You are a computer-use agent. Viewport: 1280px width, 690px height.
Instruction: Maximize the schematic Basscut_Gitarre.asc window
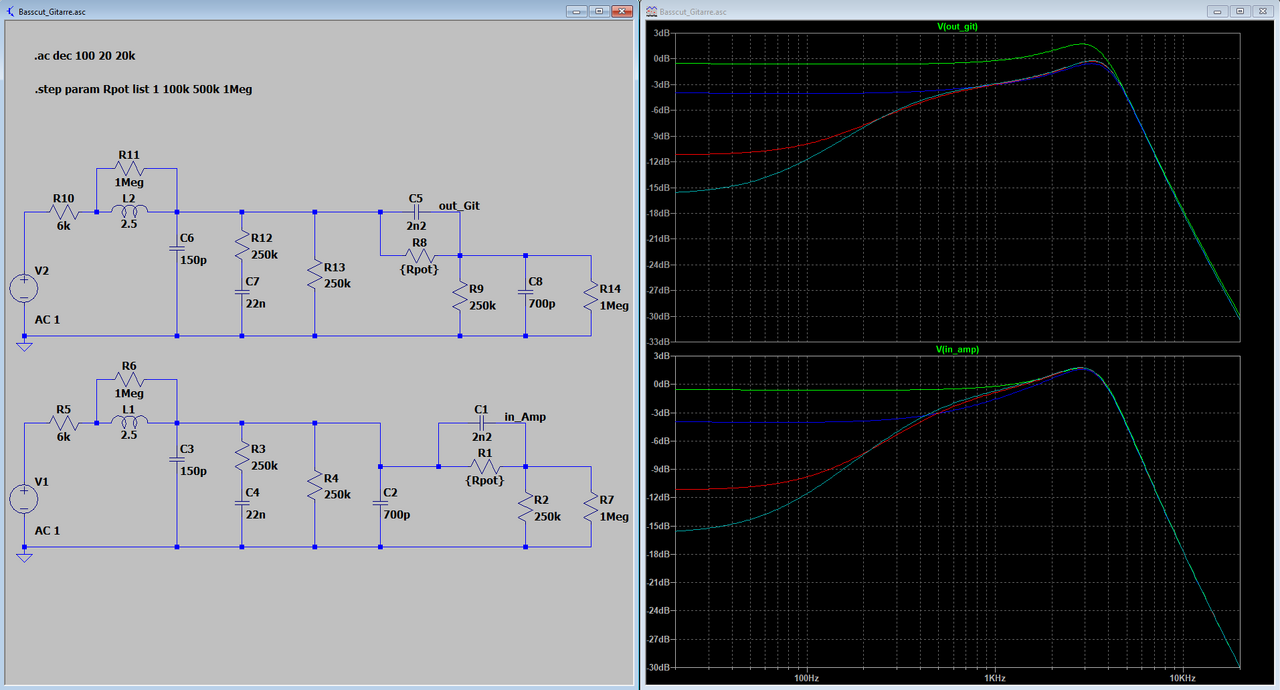(x=598, y=11)
